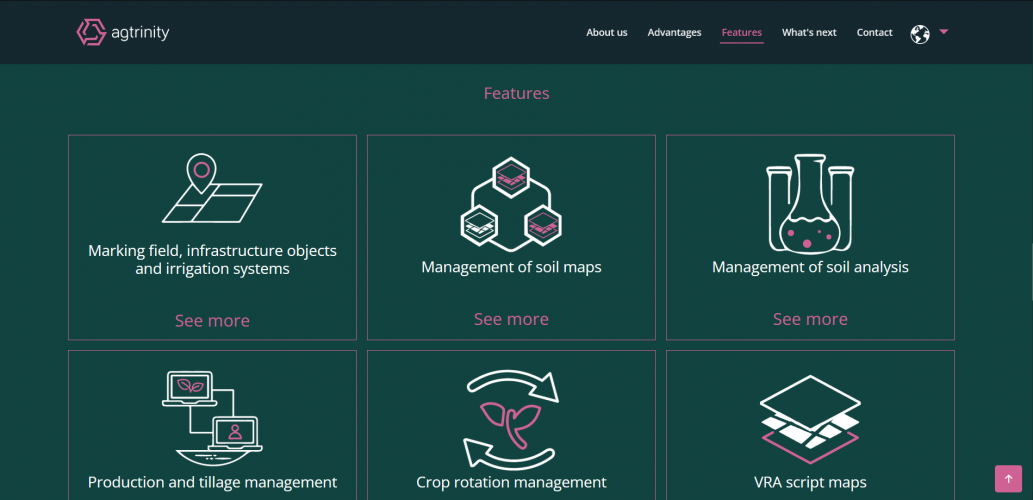
Task: Click the page vertical scrollbar thumb
Action: [x=1031, y=271]
